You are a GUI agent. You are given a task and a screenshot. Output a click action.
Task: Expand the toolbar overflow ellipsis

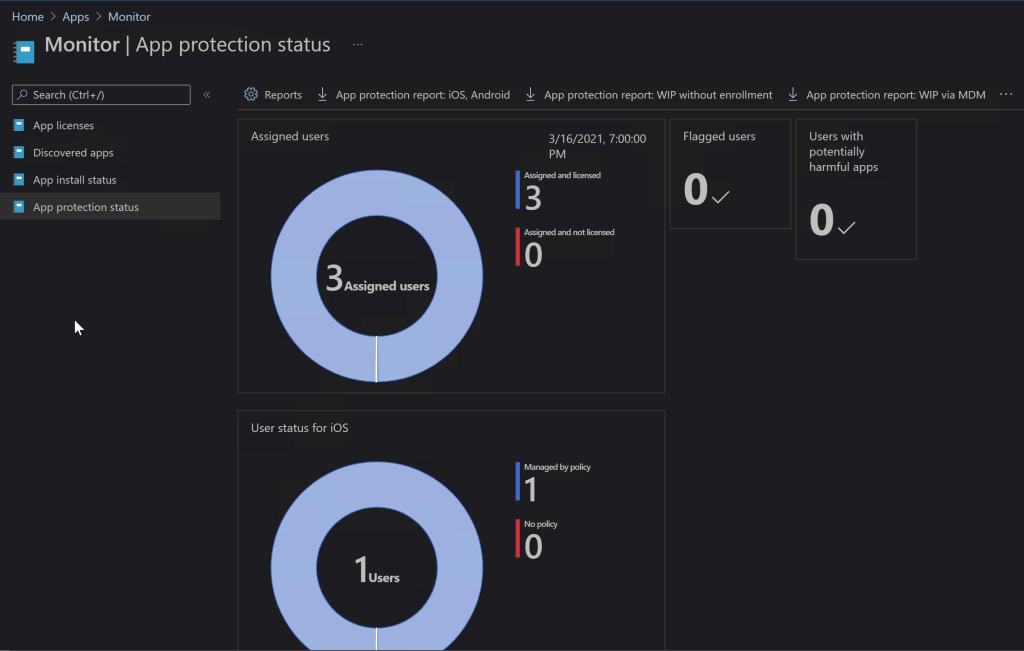[x=1006, y=94]
